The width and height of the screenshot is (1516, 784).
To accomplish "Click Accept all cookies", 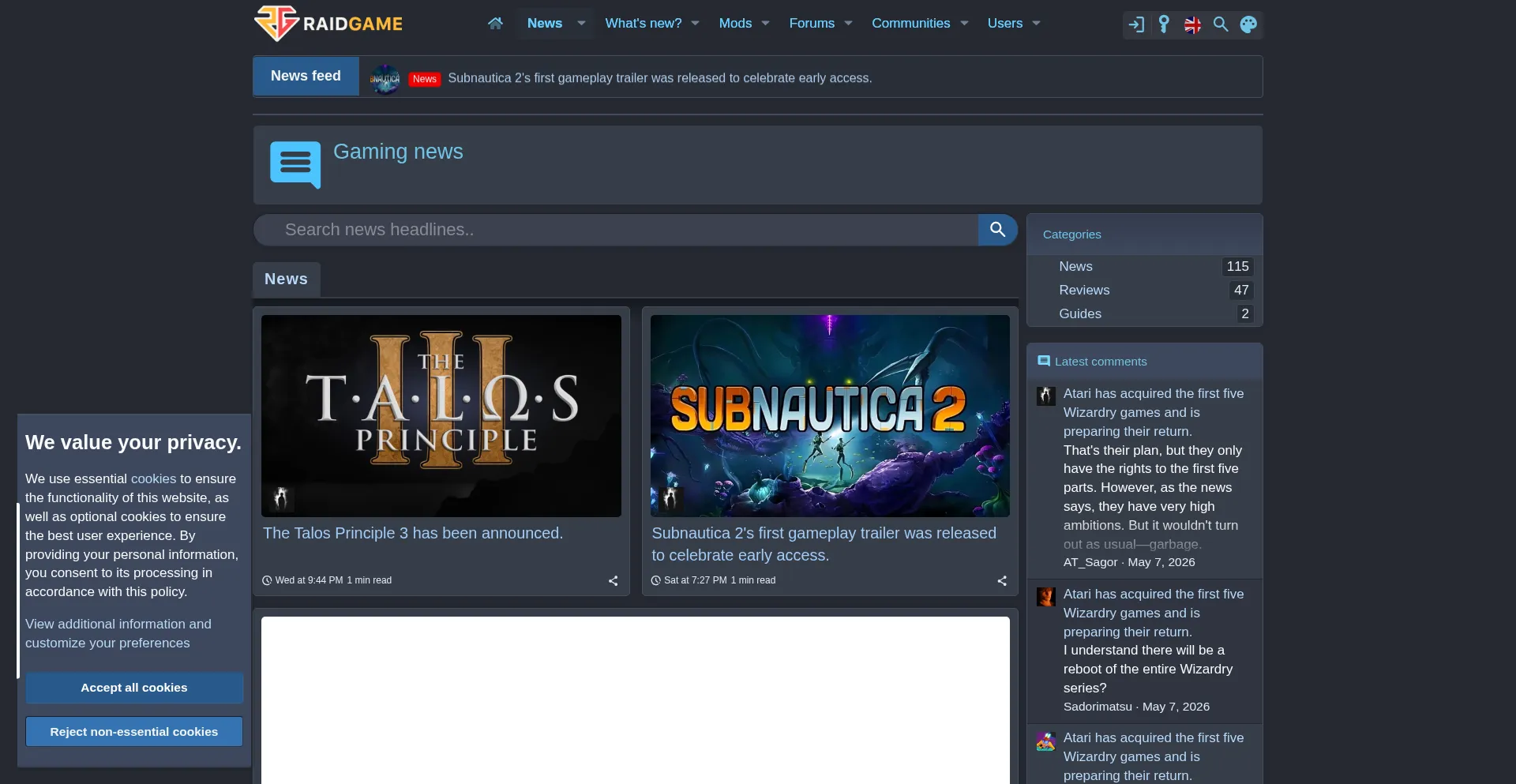I will (134, 688).
